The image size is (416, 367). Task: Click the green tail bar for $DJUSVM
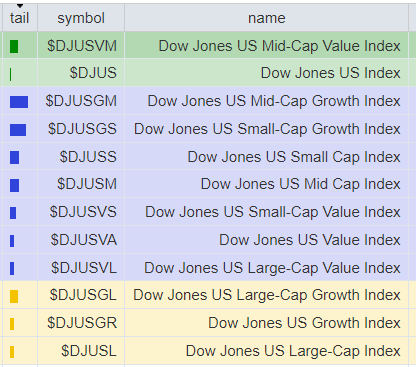(14, 46)
